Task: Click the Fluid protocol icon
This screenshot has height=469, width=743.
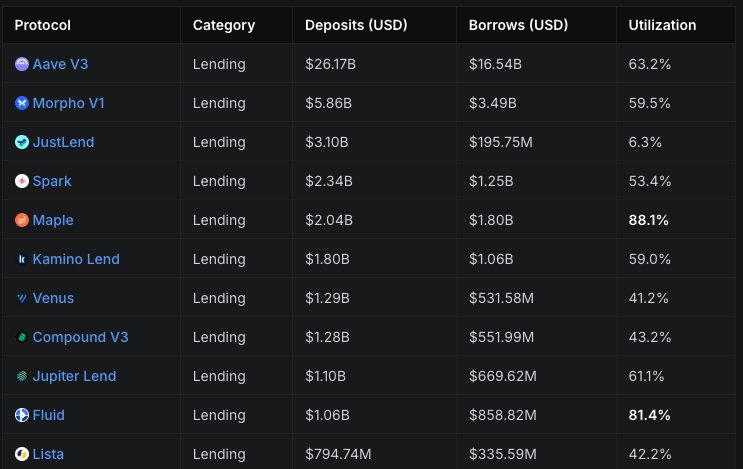Action: 22,415
